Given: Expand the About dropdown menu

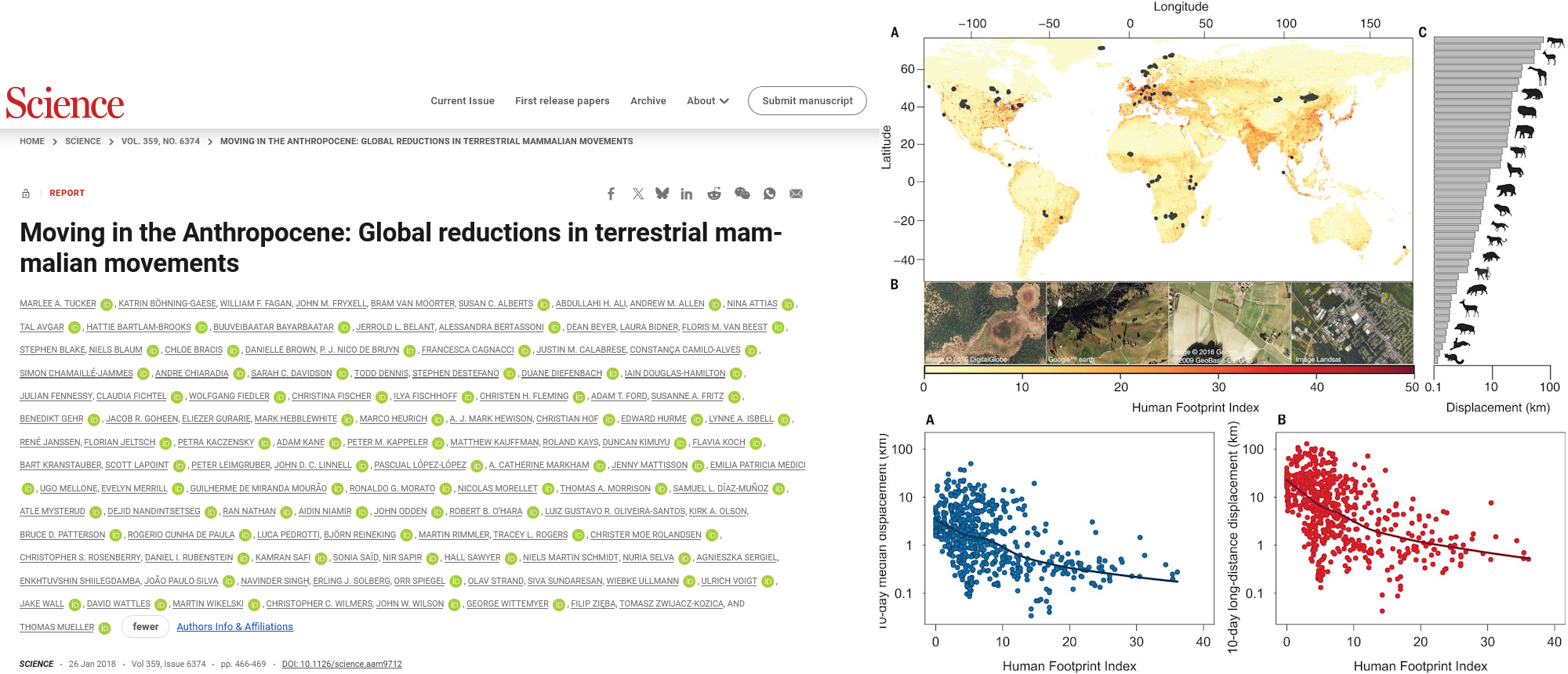Looking at the screenshot, I should (707, 101).
